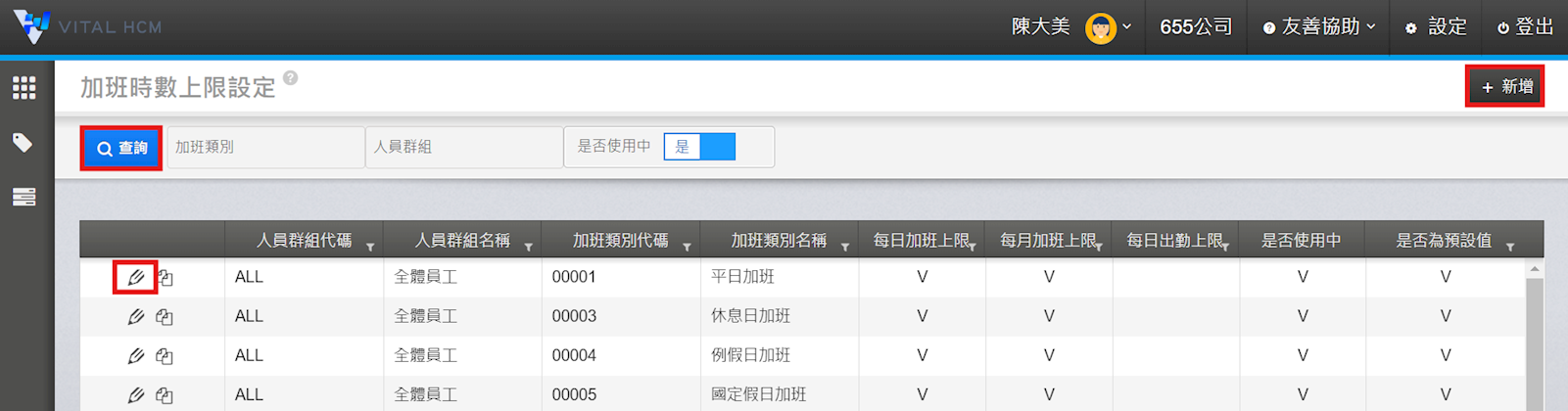The width and height of the screenshot is (1568, 411).
Task: Edit the 休息日加班 row with pencil icon
Action: coord(136,317)
